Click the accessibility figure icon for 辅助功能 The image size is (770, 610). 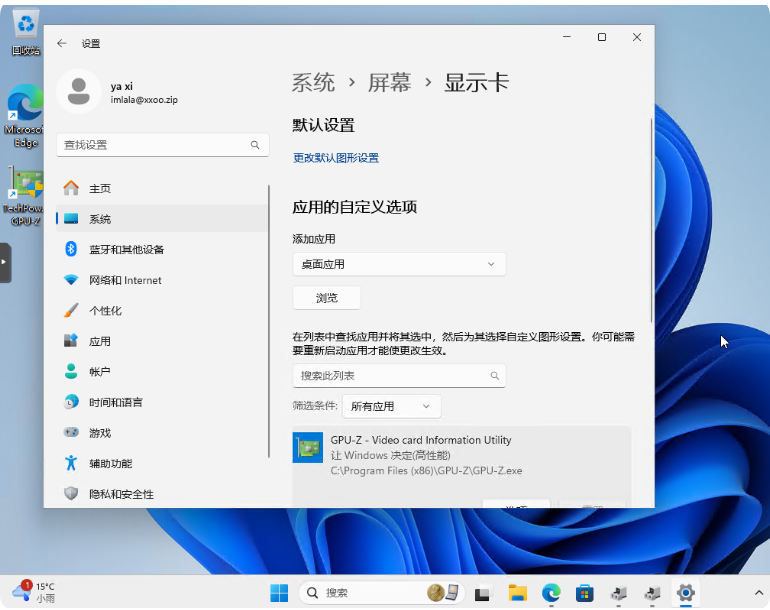(x=71, y=463)
